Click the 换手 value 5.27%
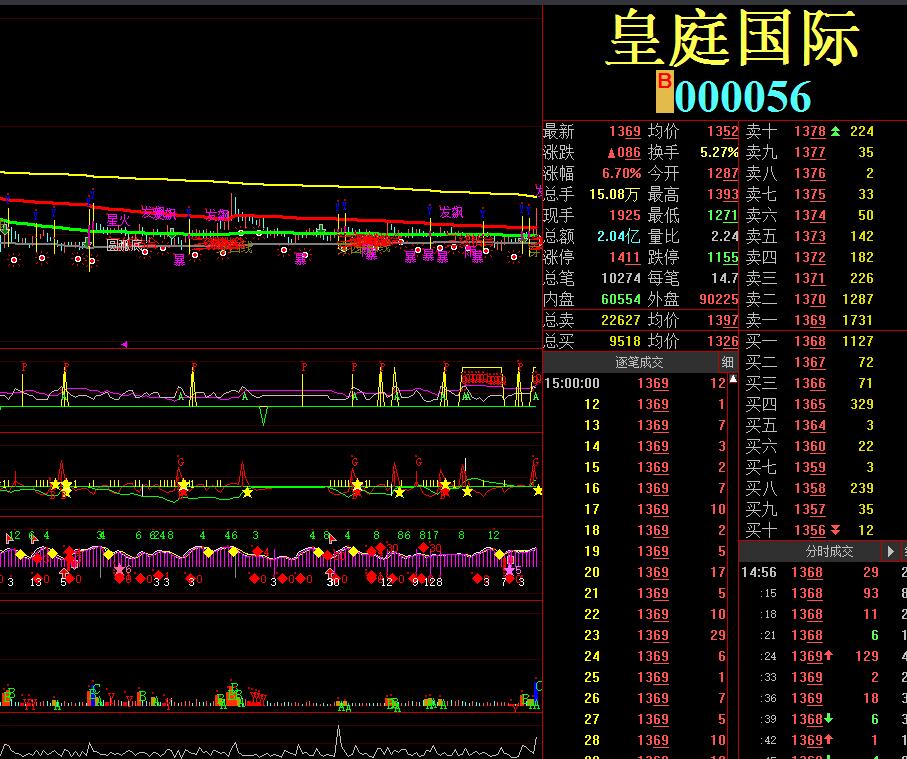 tap(719, 153)
